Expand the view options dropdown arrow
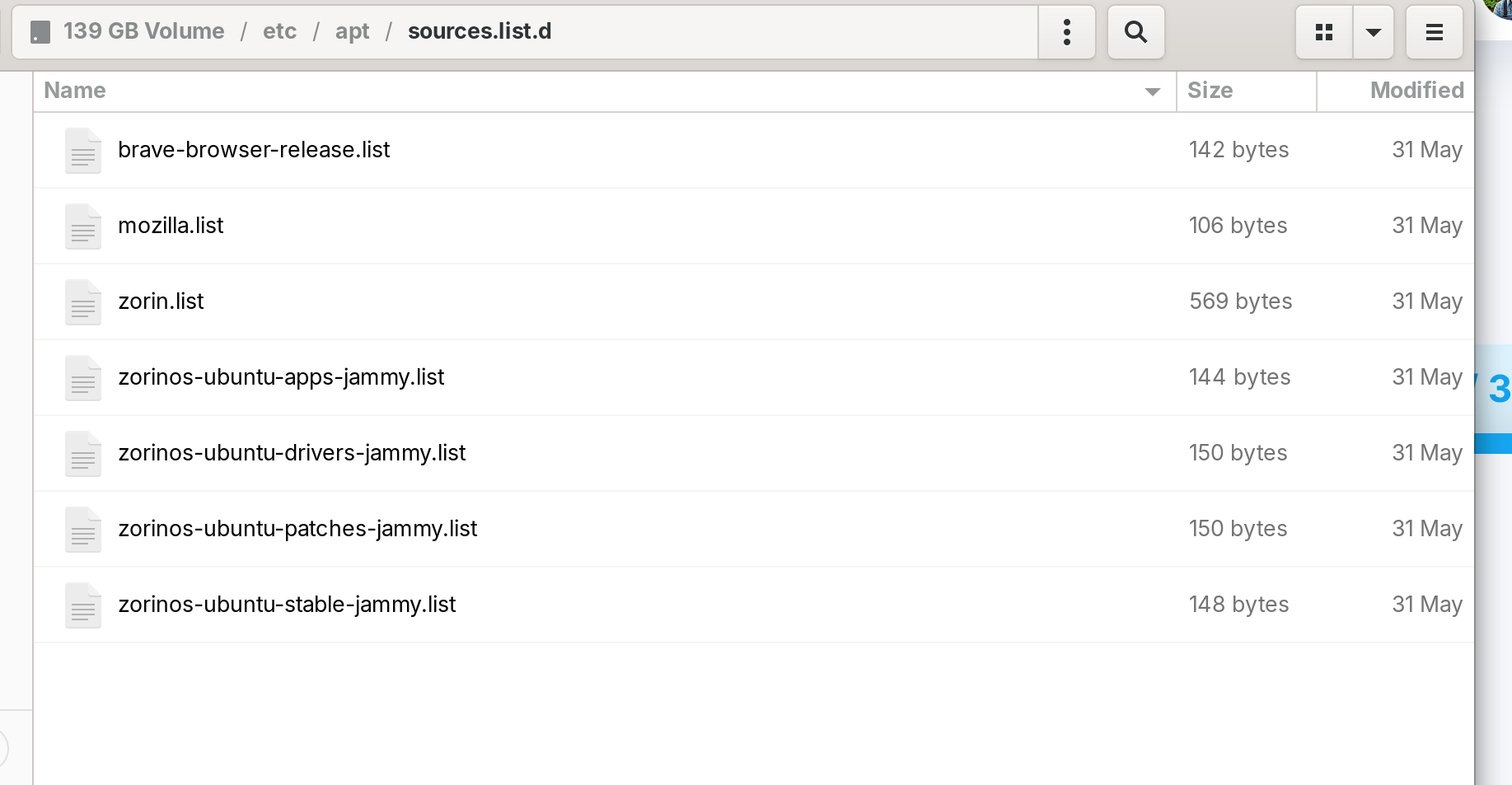 pyautogui.click(x=1373, y=32)
